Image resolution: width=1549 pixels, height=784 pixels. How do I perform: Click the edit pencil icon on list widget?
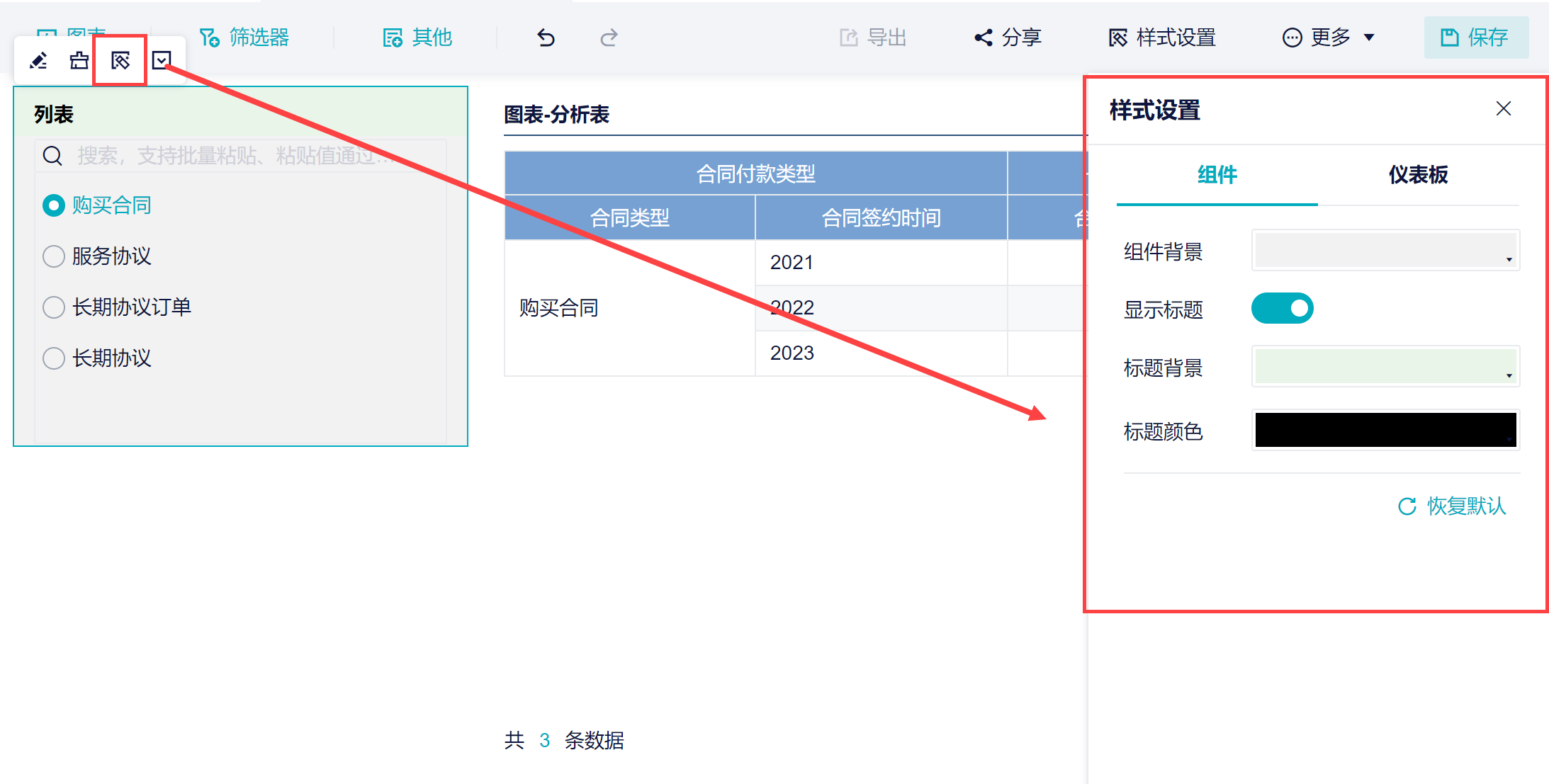pos(38,61)
